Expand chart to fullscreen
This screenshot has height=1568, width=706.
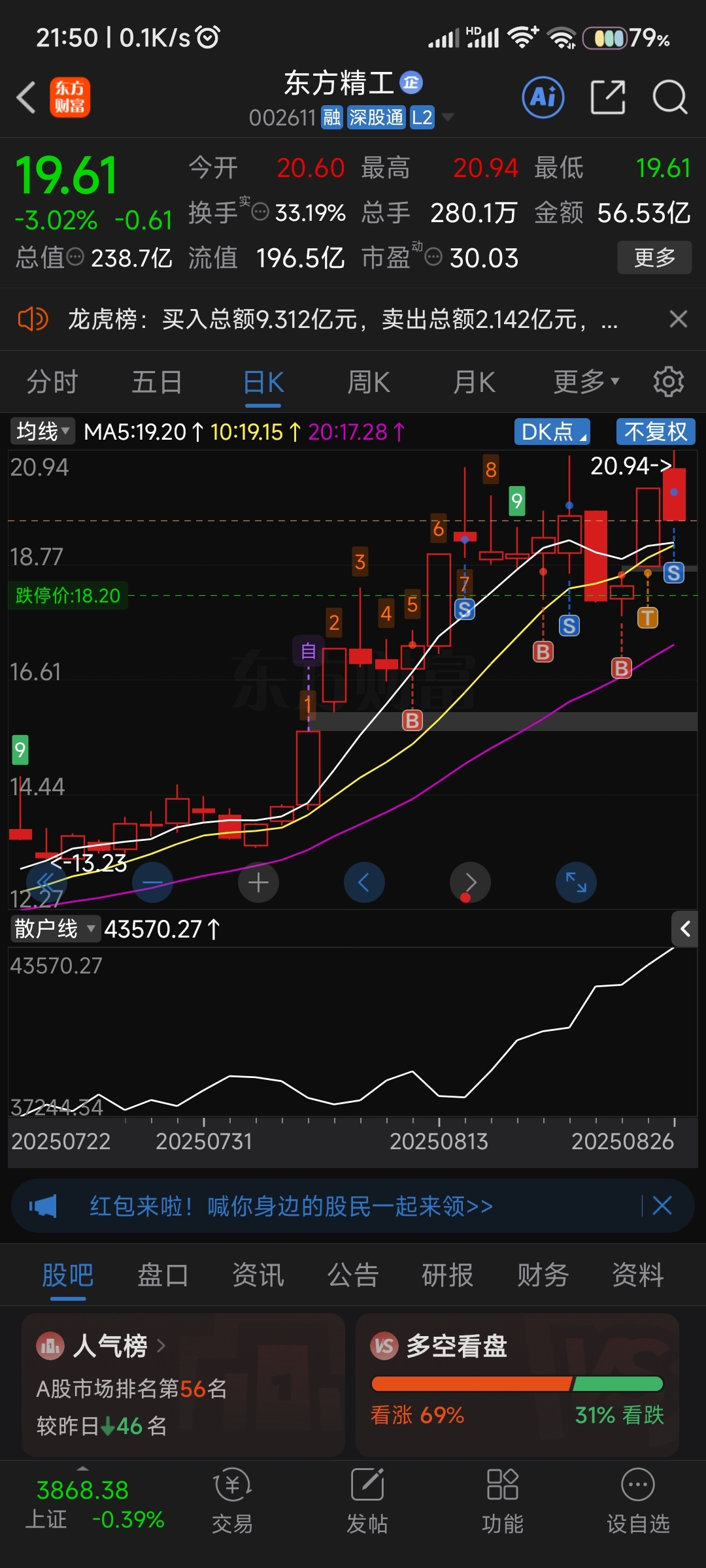(576, 883)
